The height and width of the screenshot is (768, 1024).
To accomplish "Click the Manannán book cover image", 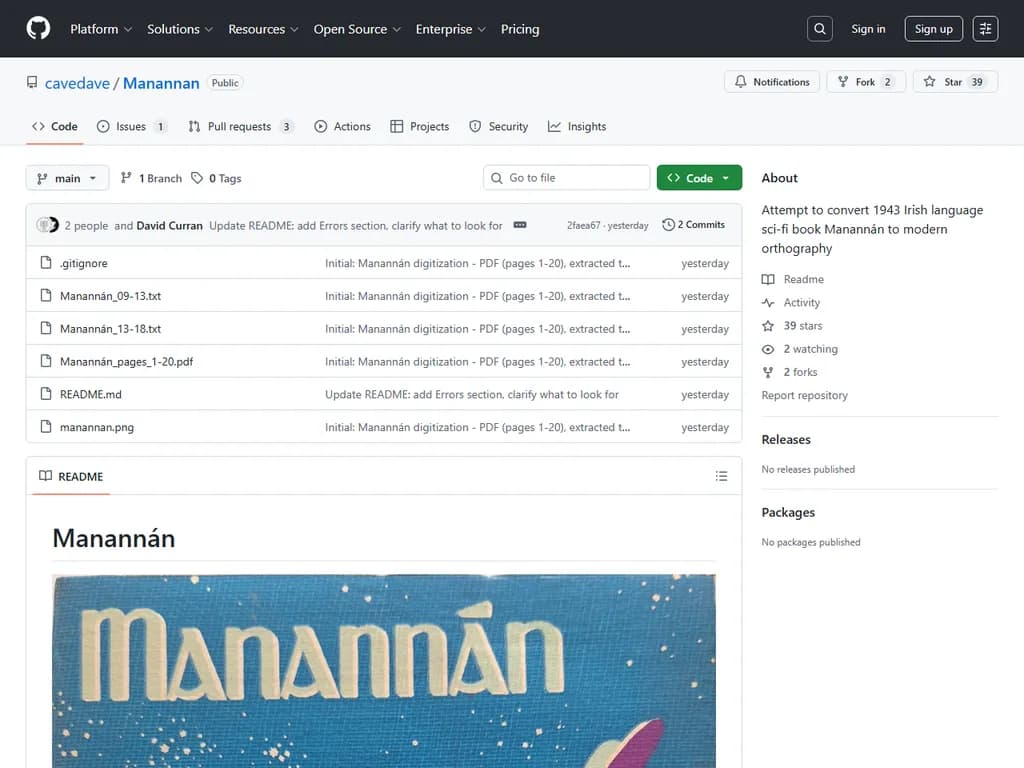I will [x=384, y=670].
